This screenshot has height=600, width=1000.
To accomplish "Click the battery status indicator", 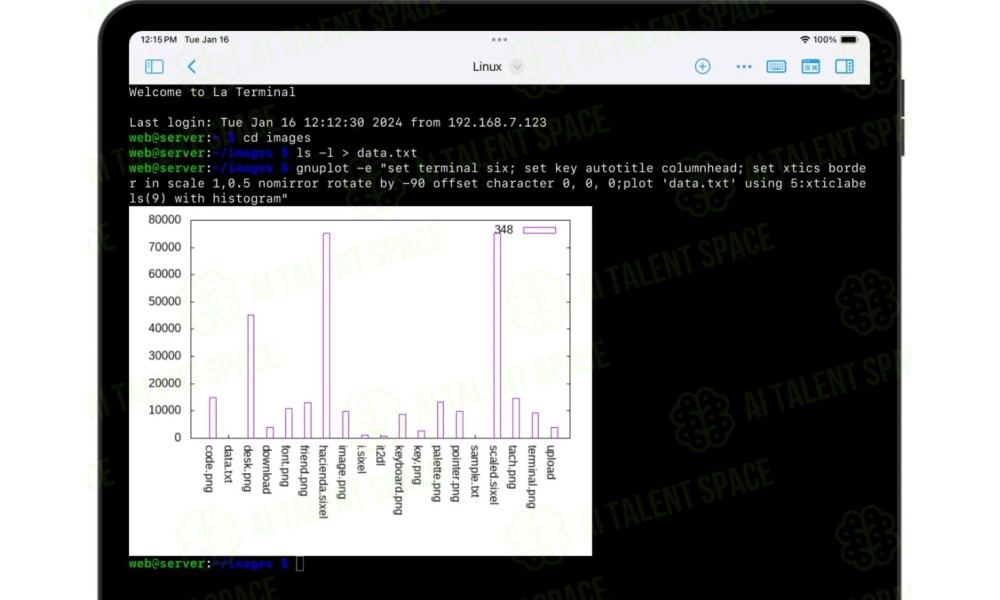I will tap(849, 40).
